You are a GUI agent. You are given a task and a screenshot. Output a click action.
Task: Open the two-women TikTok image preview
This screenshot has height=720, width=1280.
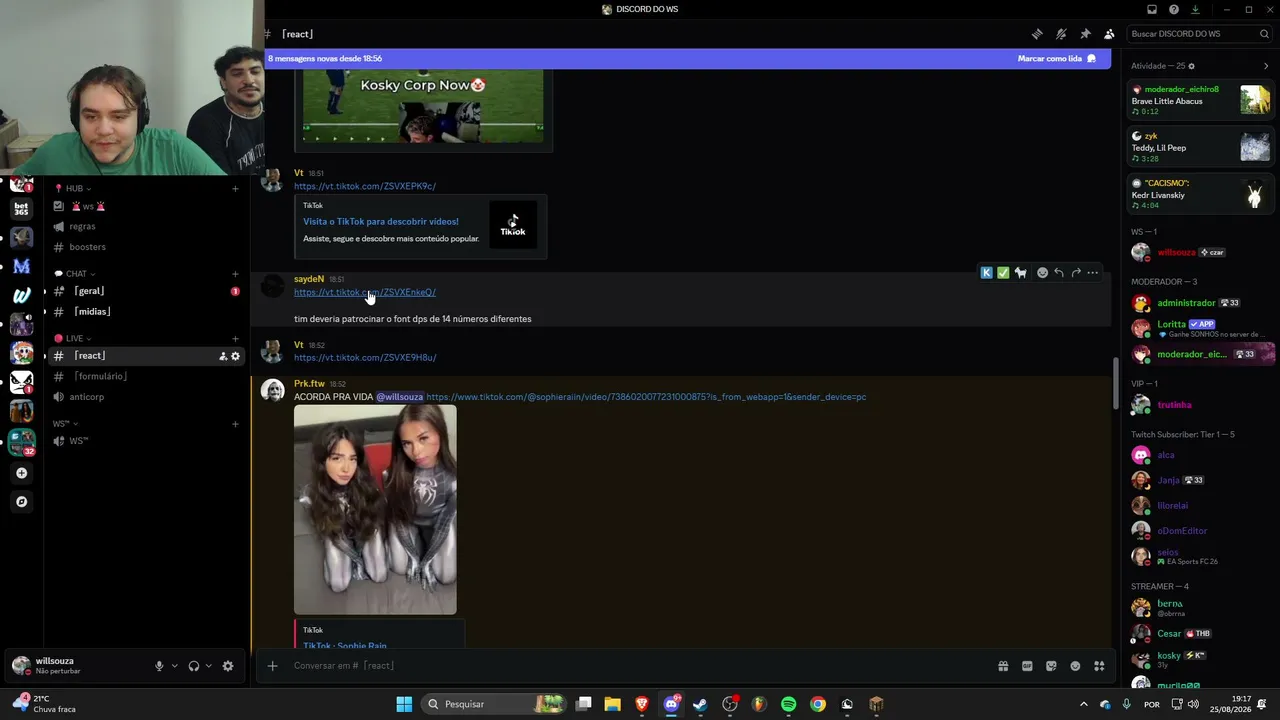click(375, 509)
